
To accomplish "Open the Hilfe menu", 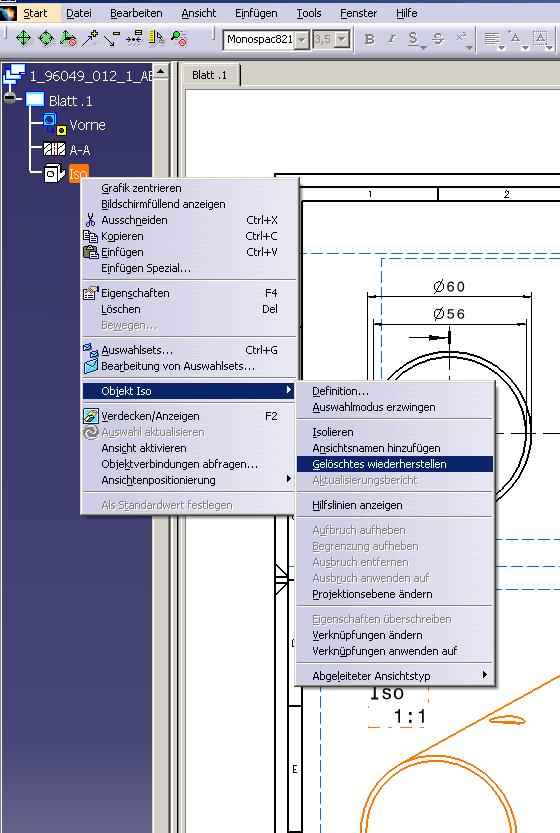I will pyautogui.click(x=406, y=13).
